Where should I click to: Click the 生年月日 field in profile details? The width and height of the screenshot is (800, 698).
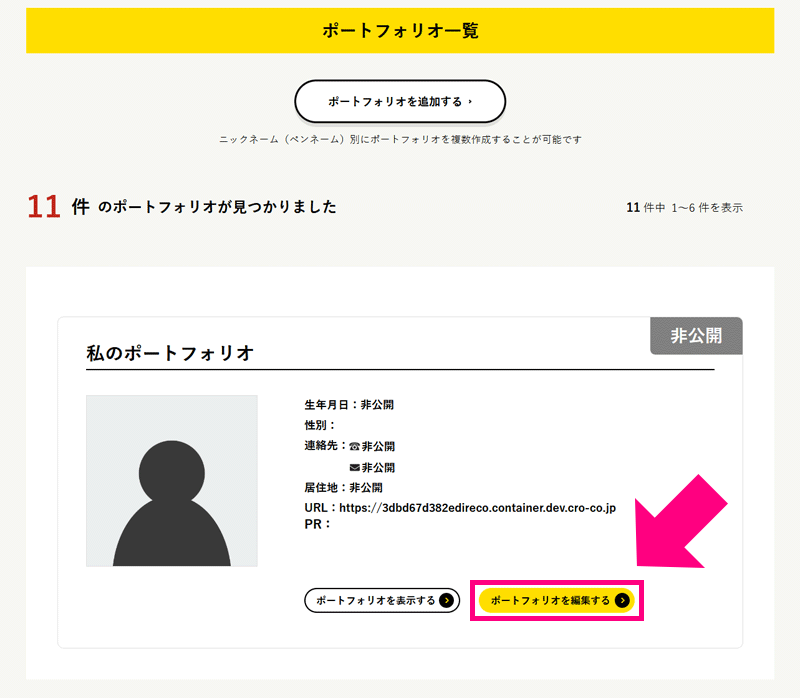point(349,405)
